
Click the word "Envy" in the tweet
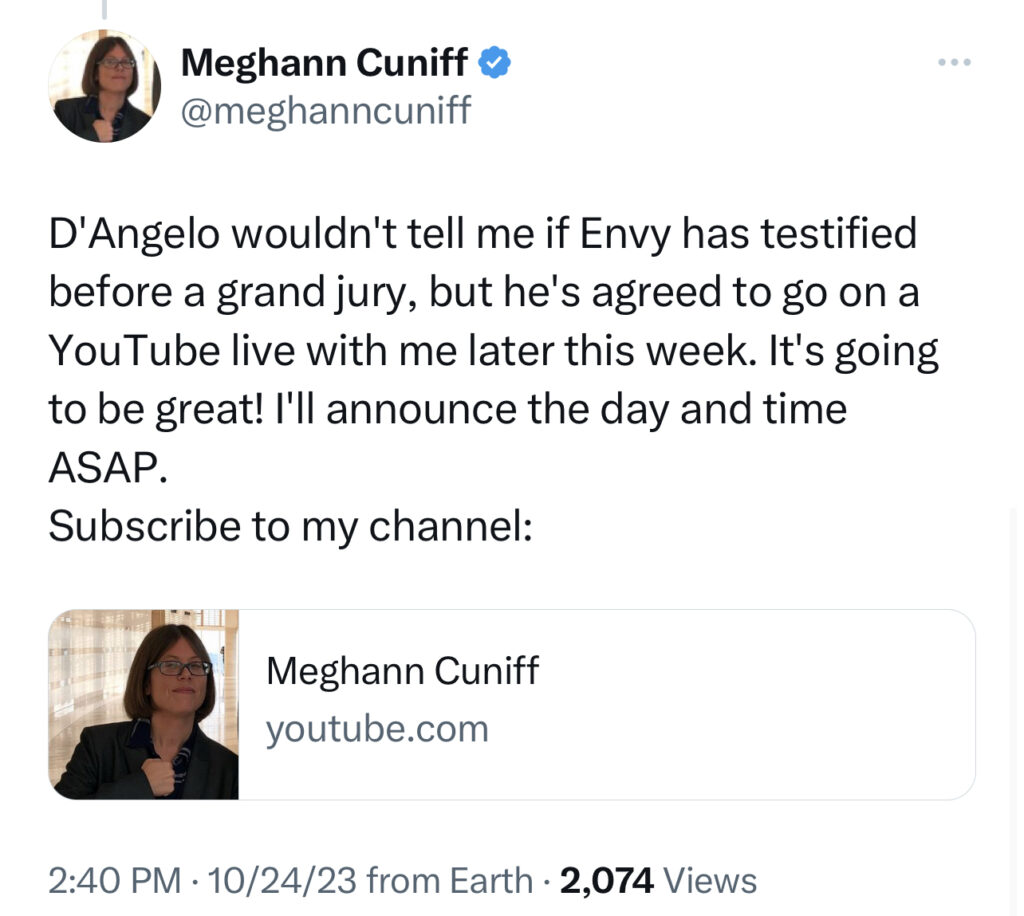[x=625, y=234]
